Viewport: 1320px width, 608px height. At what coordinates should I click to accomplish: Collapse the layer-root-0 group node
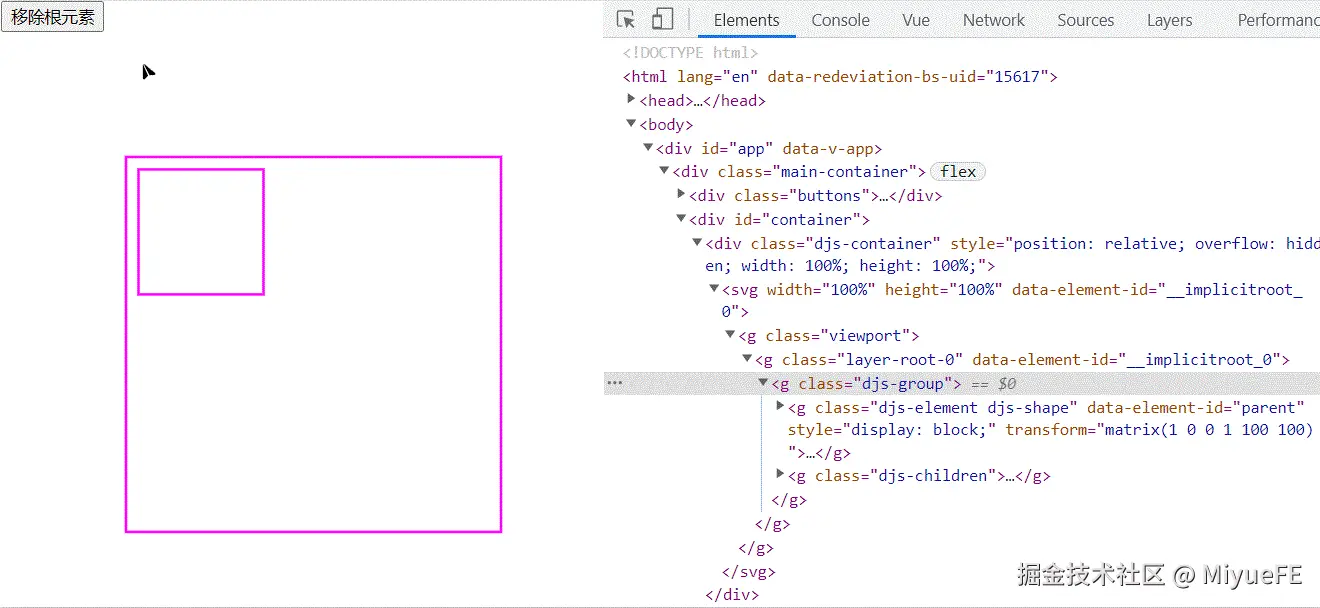(747, 359)
